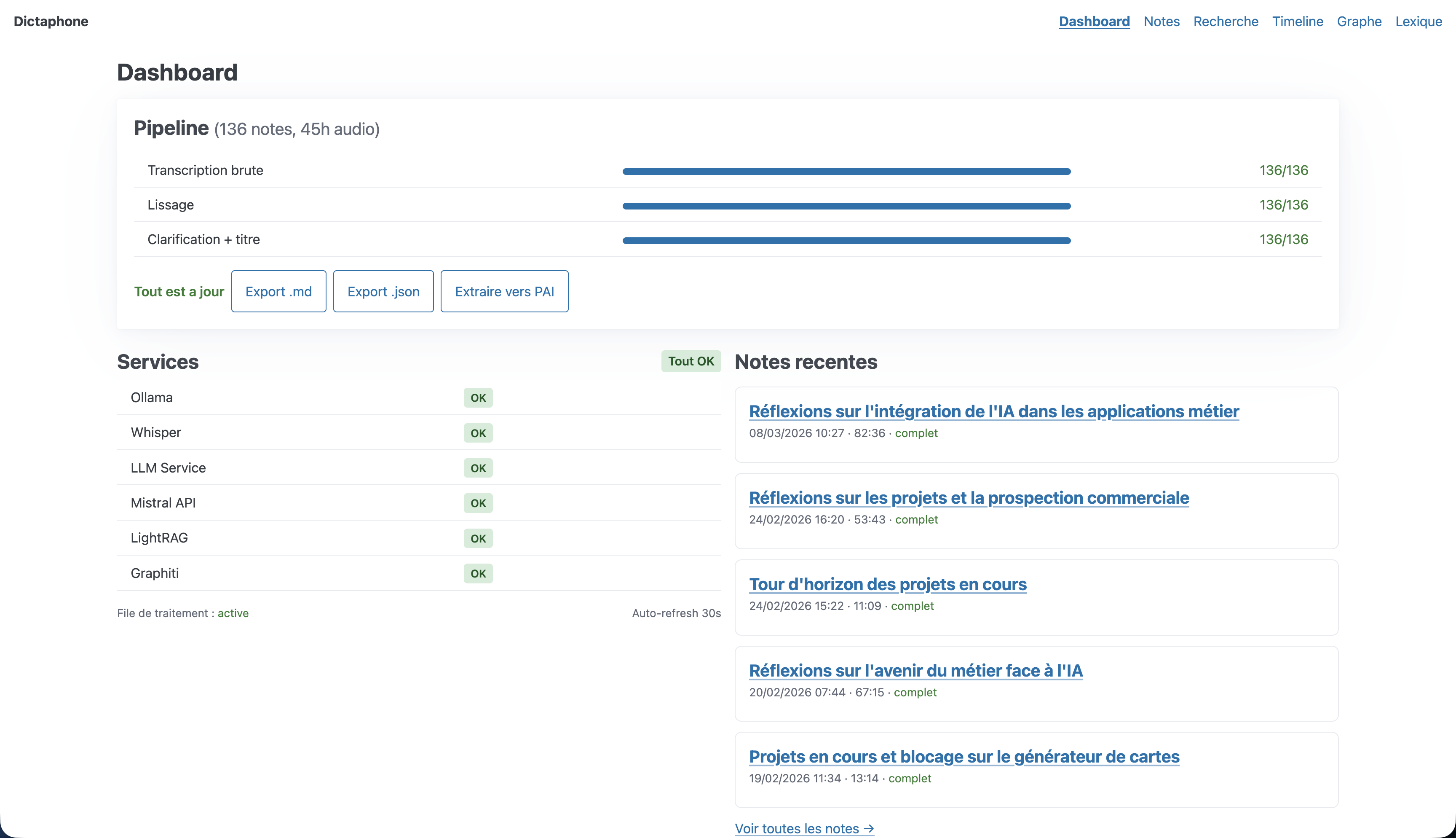Open note on générateur de cartes blocage
The image size is (1456, 838).
(x=964, y=756)
